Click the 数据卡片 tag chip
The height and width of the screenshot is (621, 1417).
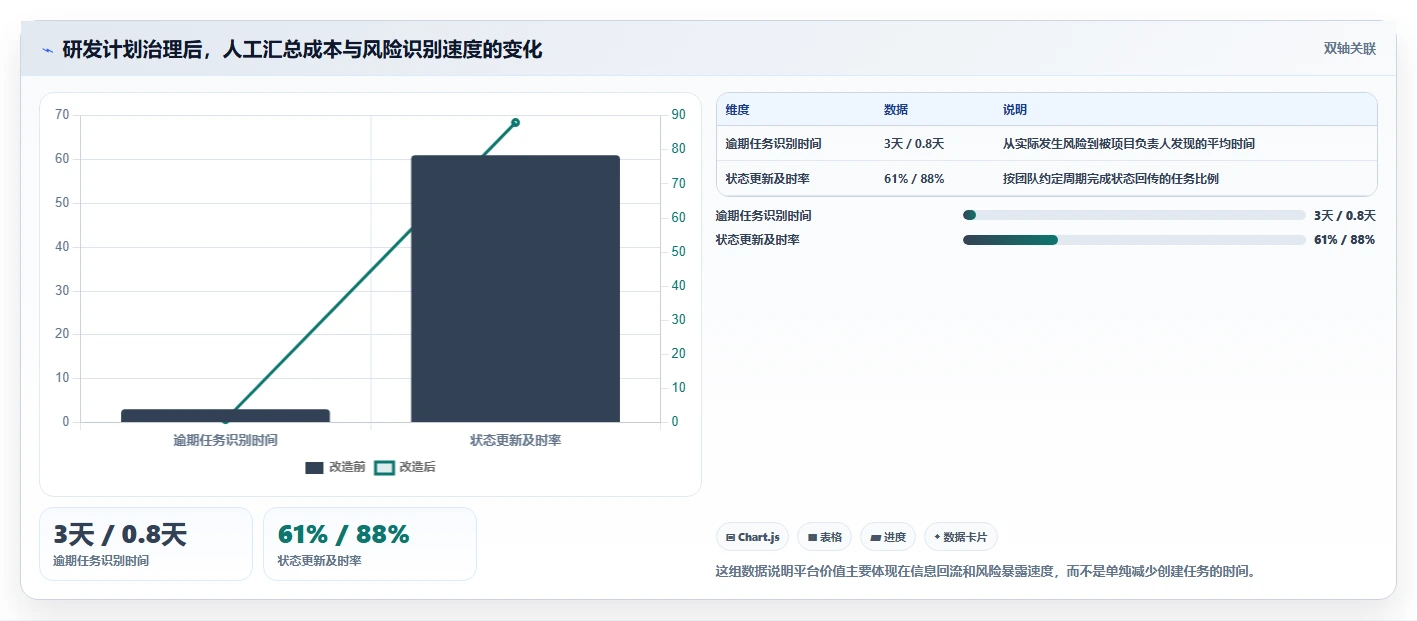960,537
